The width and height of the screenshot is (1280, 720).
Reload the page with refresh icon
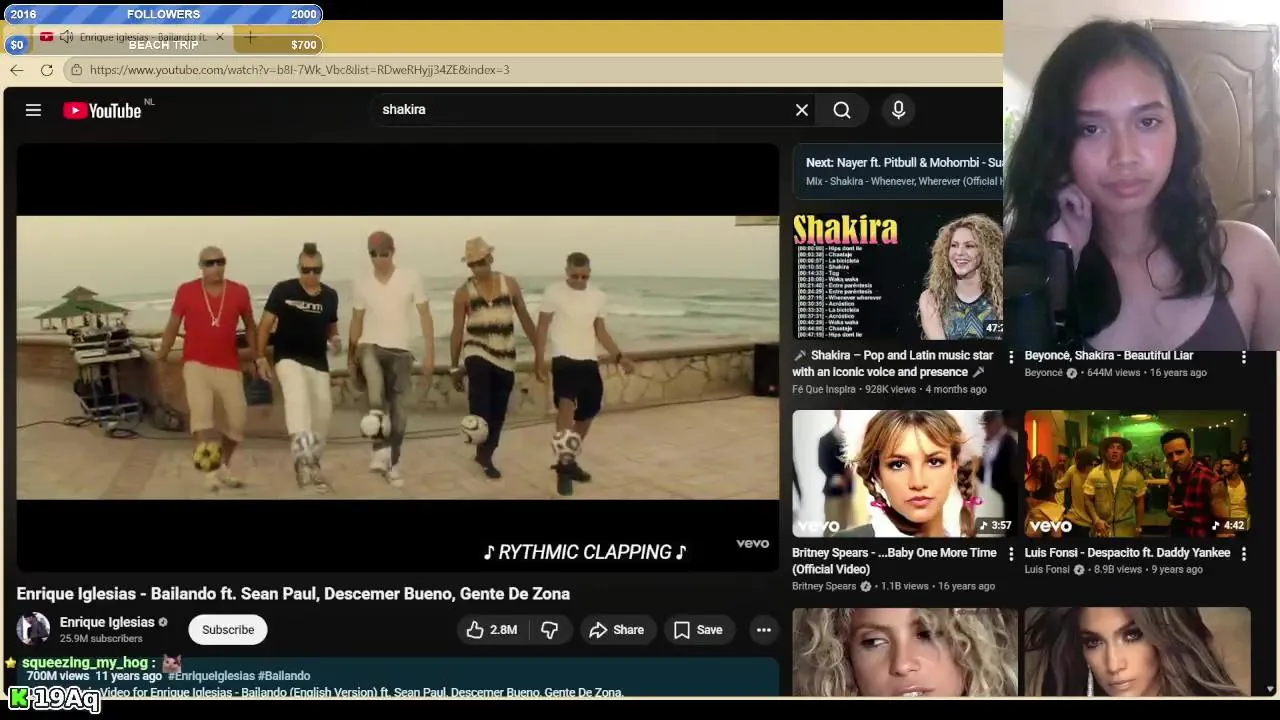(x=47, y=70)
